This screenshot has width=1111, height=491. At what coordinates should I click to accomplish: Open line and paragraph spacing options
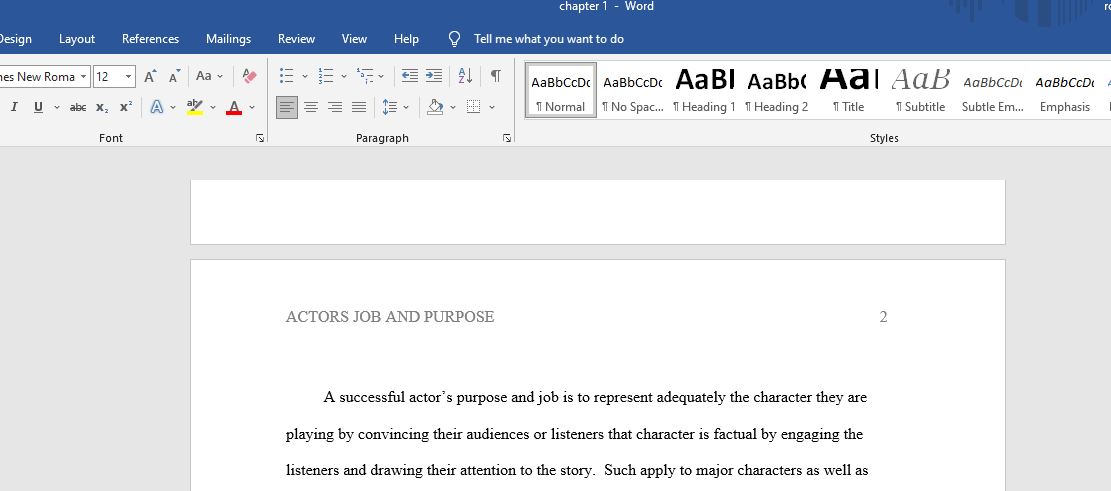coord(390,107)
